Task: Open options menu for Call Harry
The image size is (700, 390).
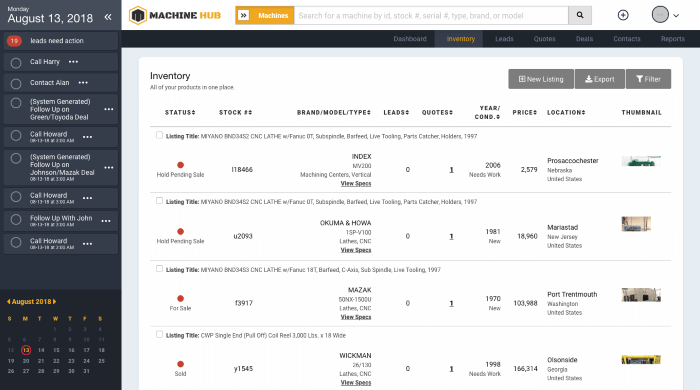Action: pos(73,62)
